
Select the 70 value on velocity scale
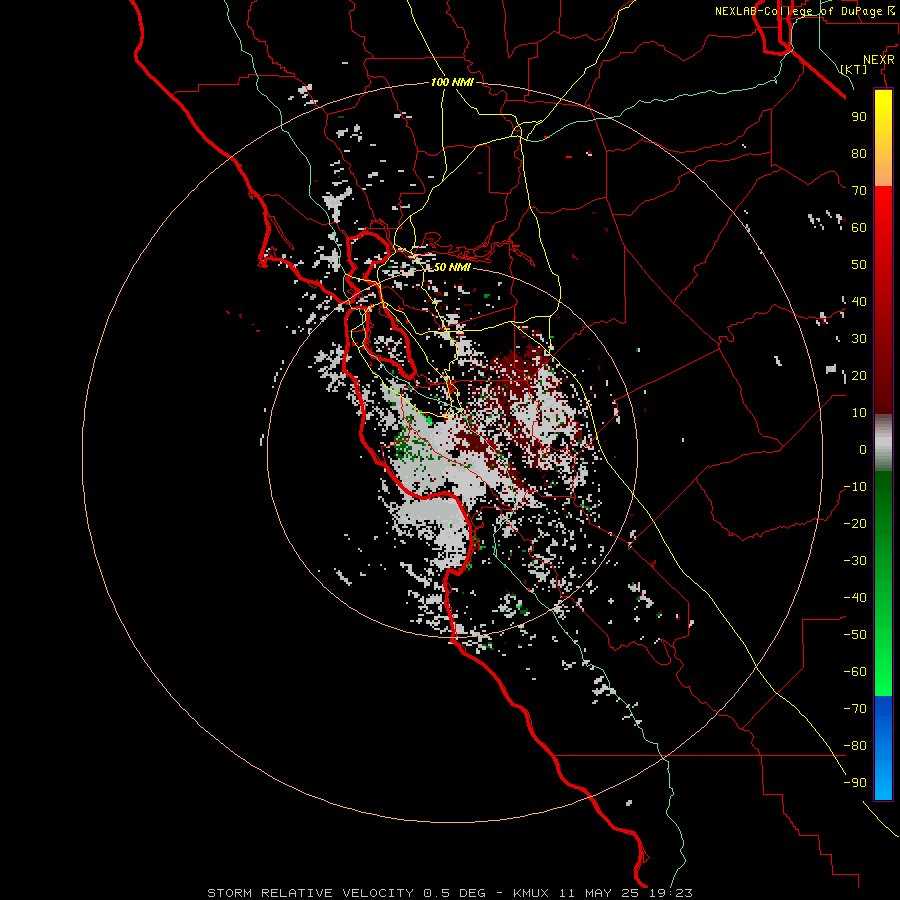(859, 191)
